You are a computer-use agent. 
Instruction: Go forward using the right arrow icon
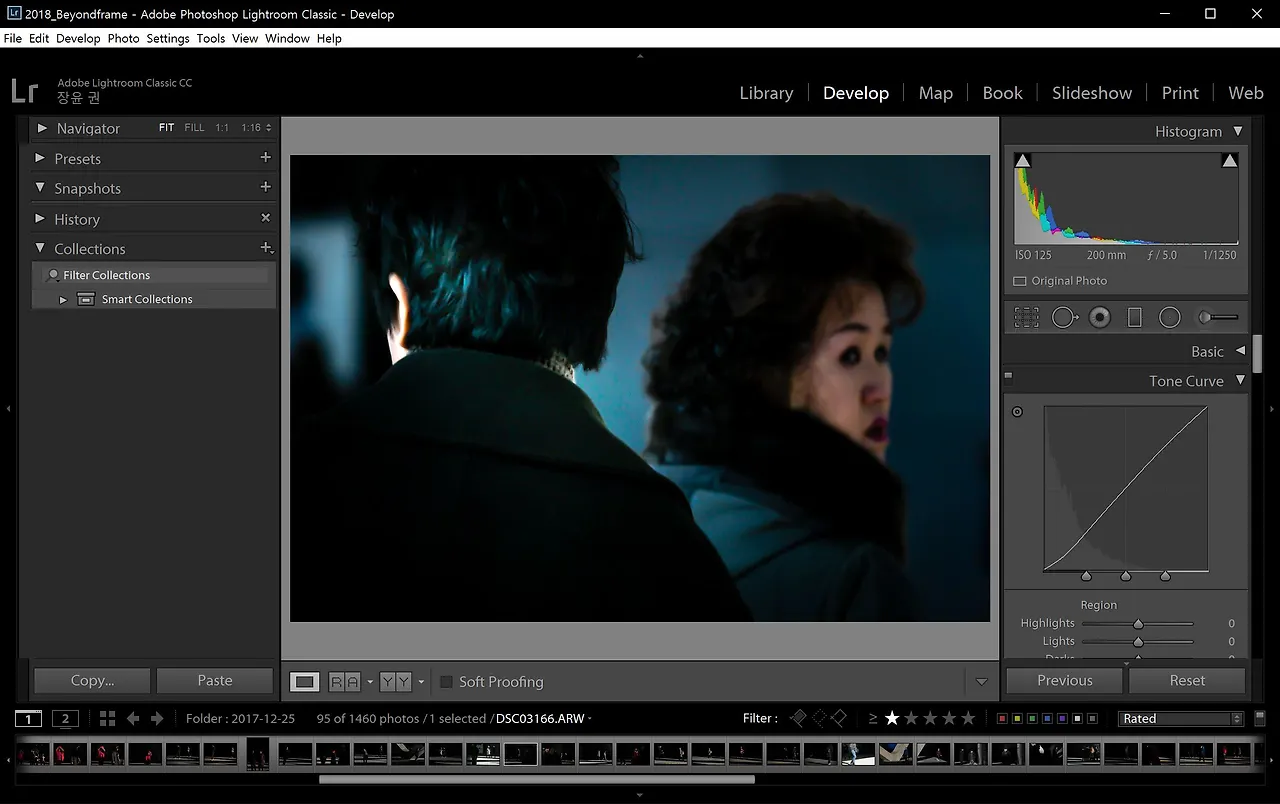click(x=157, y=718)
